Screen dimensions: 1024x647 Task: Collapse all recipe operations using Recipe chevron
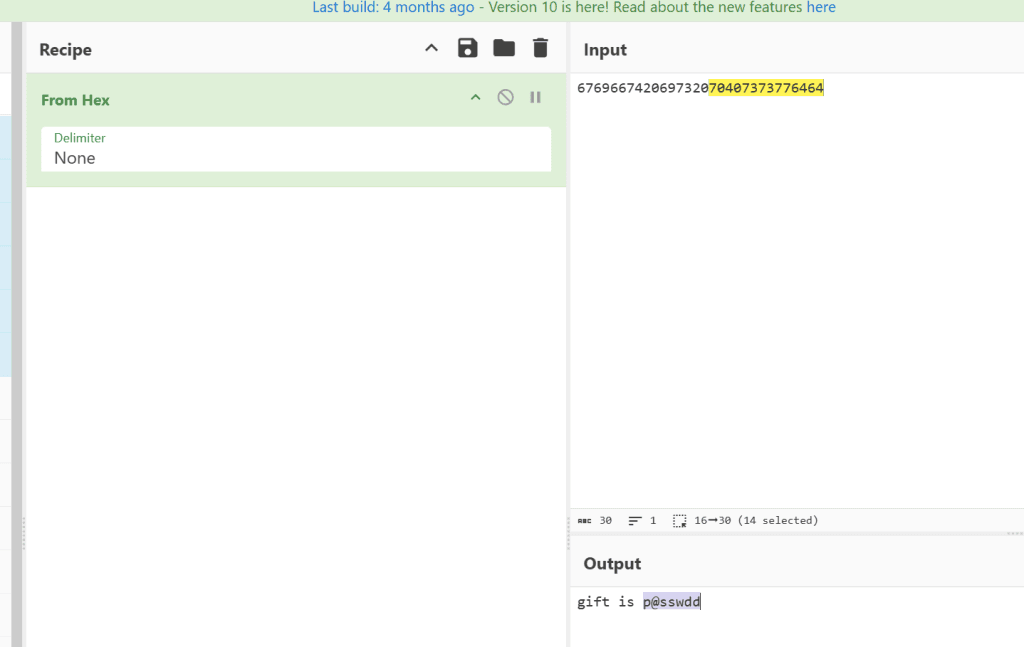[x=431, y=48]
